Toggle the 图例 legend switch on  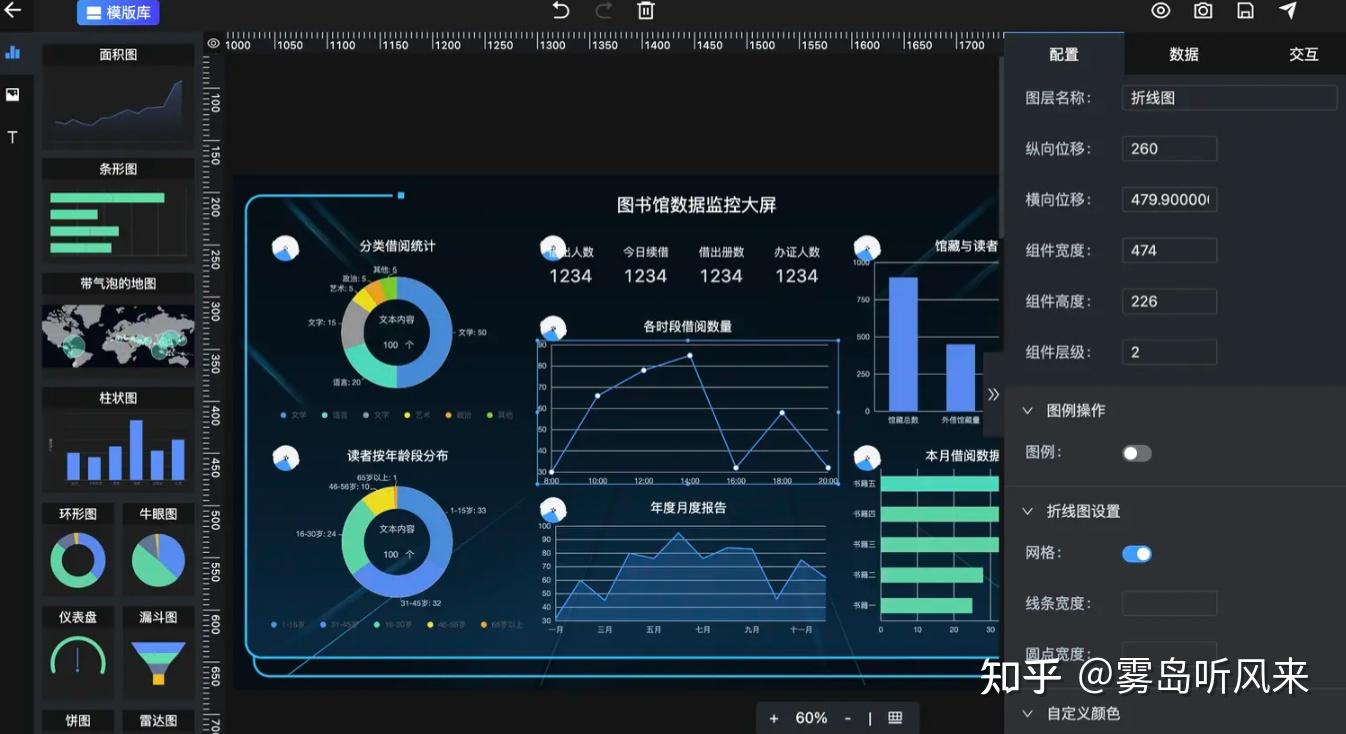click(x=1137, y=453)
